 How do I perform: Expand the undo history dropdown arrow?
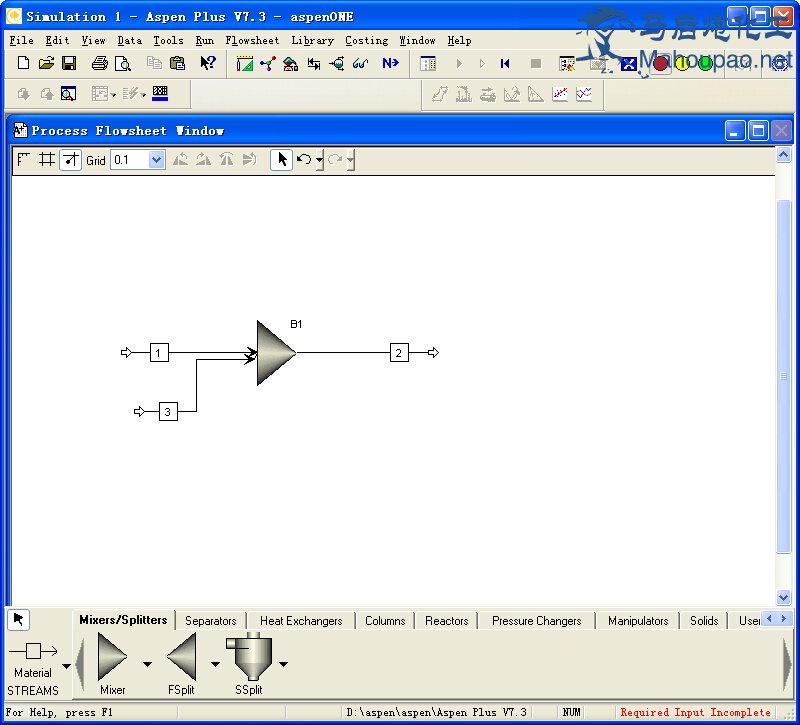[320, 160]
